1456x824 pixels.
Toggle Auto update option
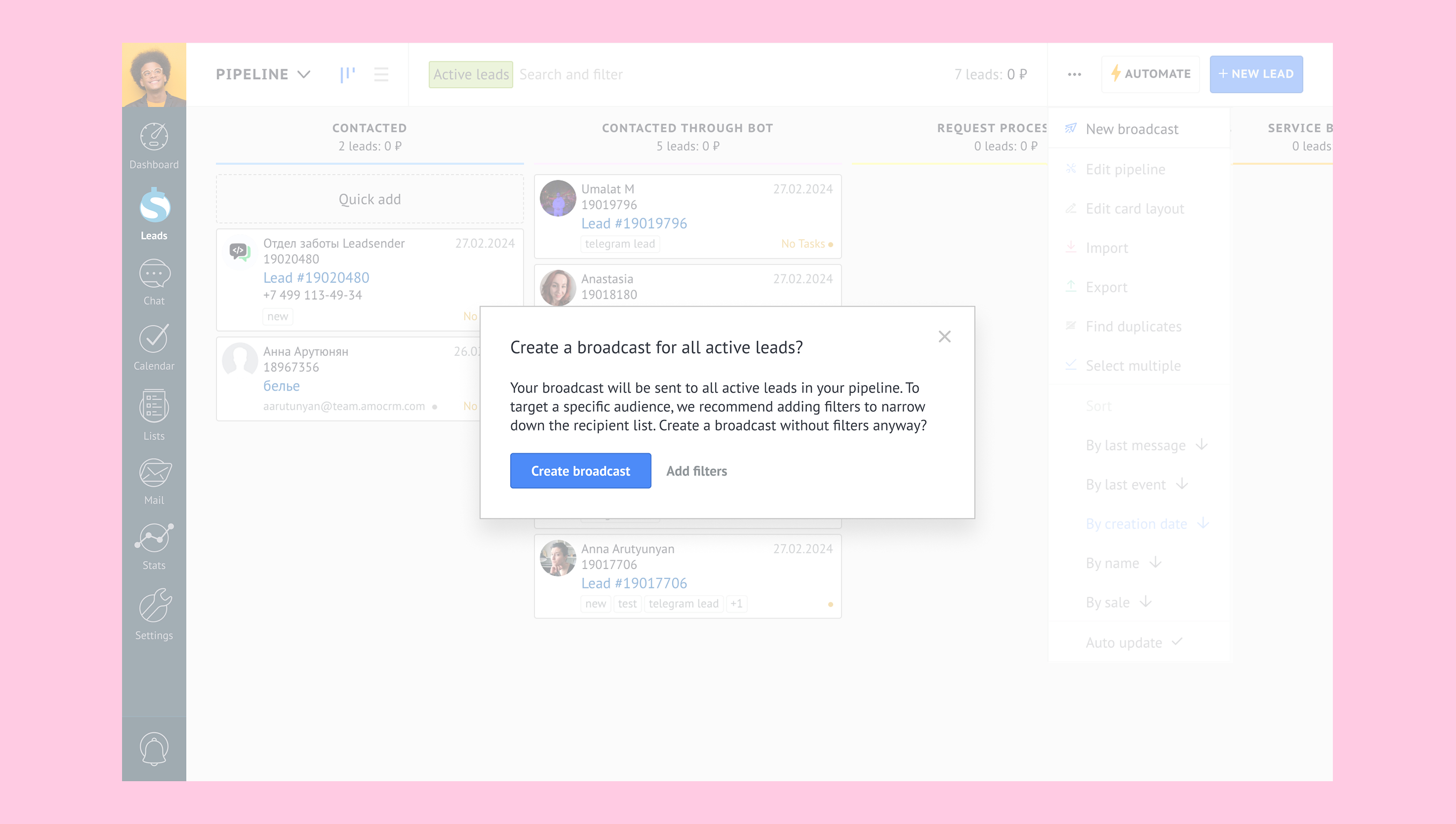click(1139, 642)
